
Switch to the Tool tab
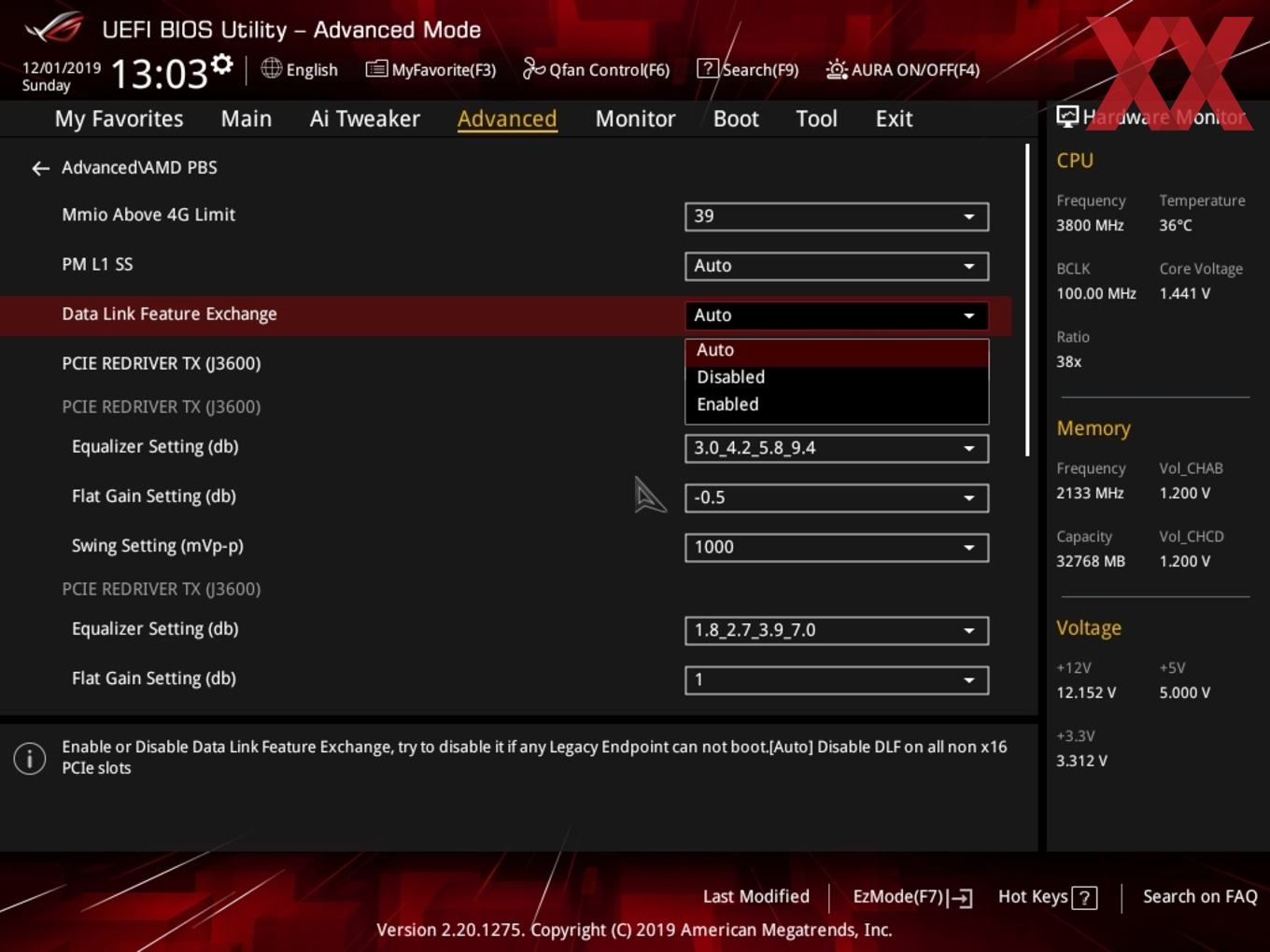[x=816, y=119]
